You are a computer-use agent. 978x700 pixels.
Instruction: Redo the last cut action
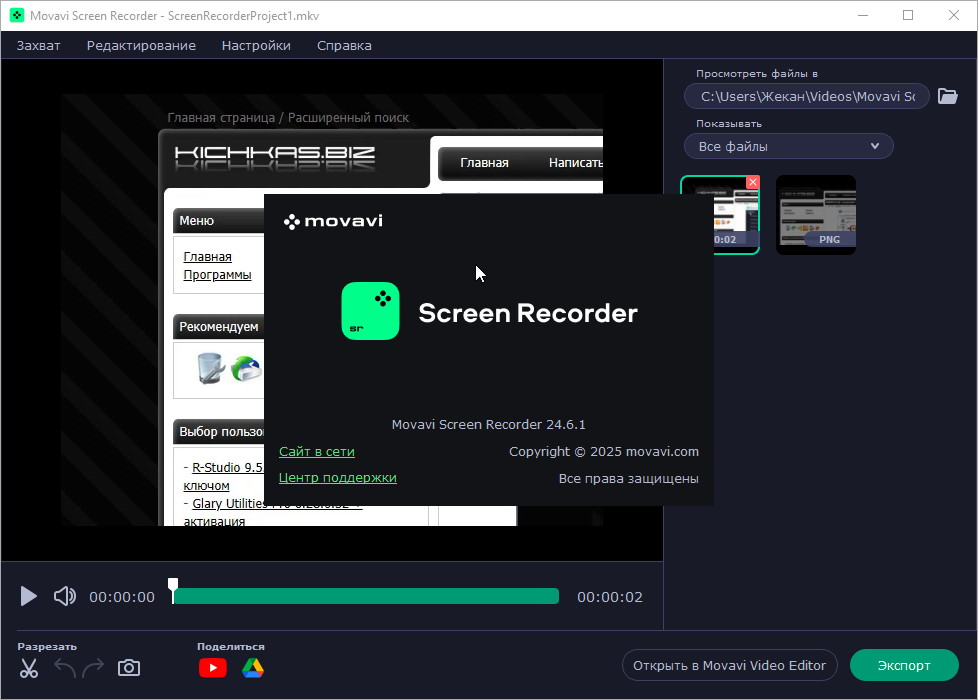pos(93,668)
